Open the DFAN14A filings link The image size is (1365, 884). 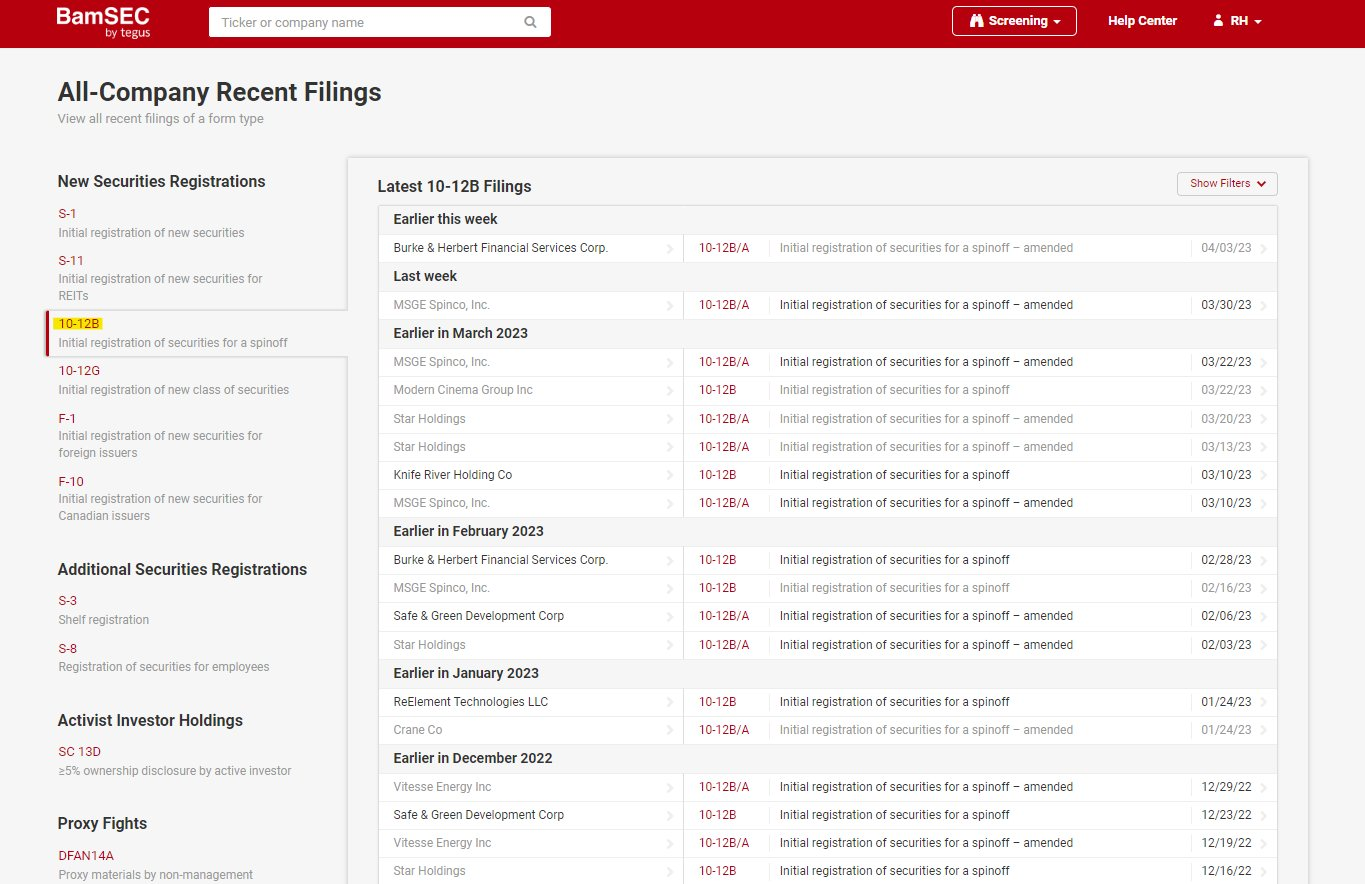[x=86, y=856]
